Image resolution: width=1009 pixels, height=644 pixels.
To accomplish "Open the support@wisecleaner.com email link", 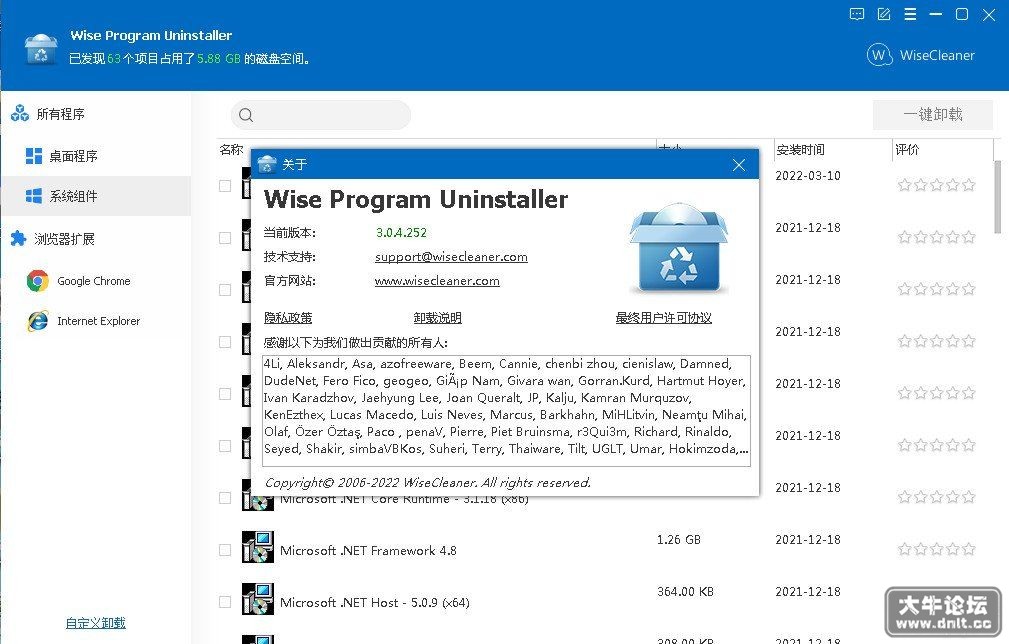I will (x=451, y=257).
